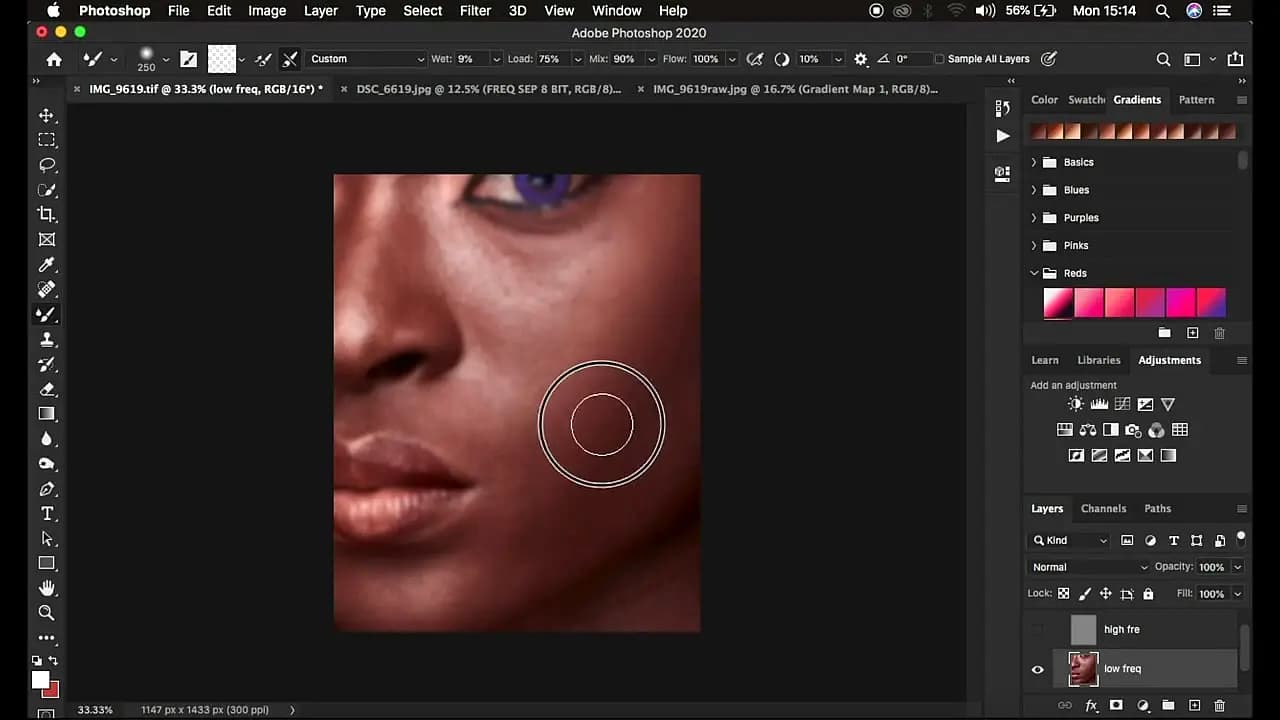Select the Horizontal Type tool
This screenshot has height=720, width=1280.
coord(47,514)
